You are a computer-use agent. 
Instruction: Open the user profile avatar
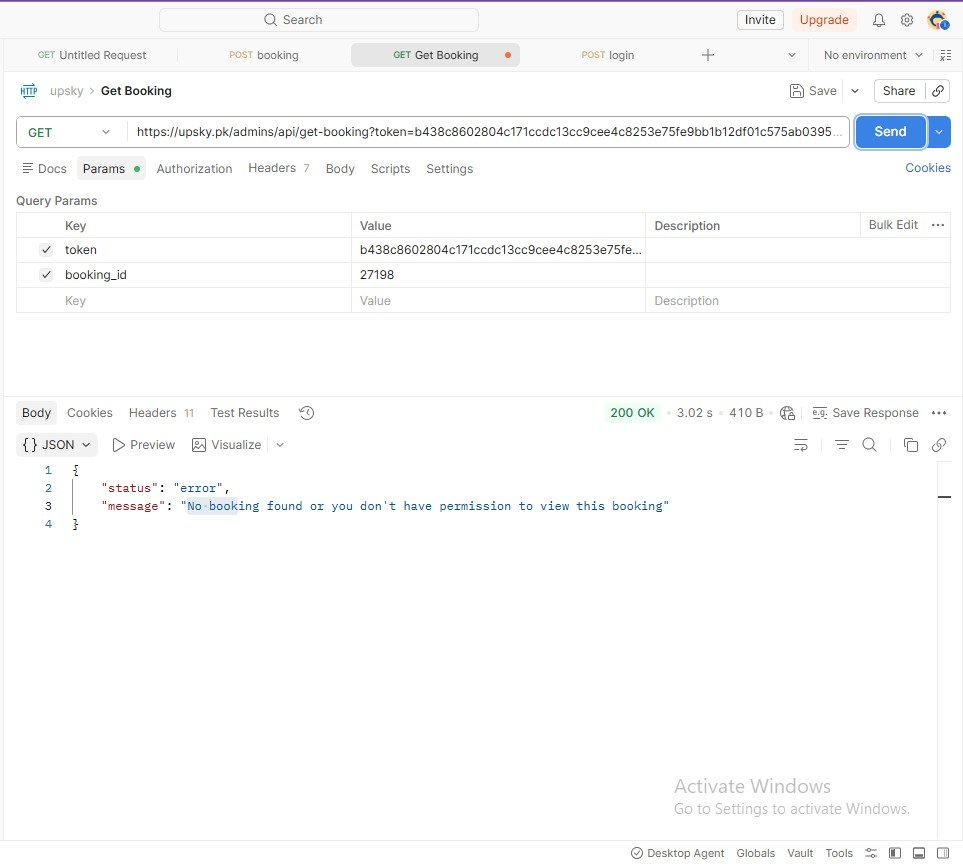[938, 20]
